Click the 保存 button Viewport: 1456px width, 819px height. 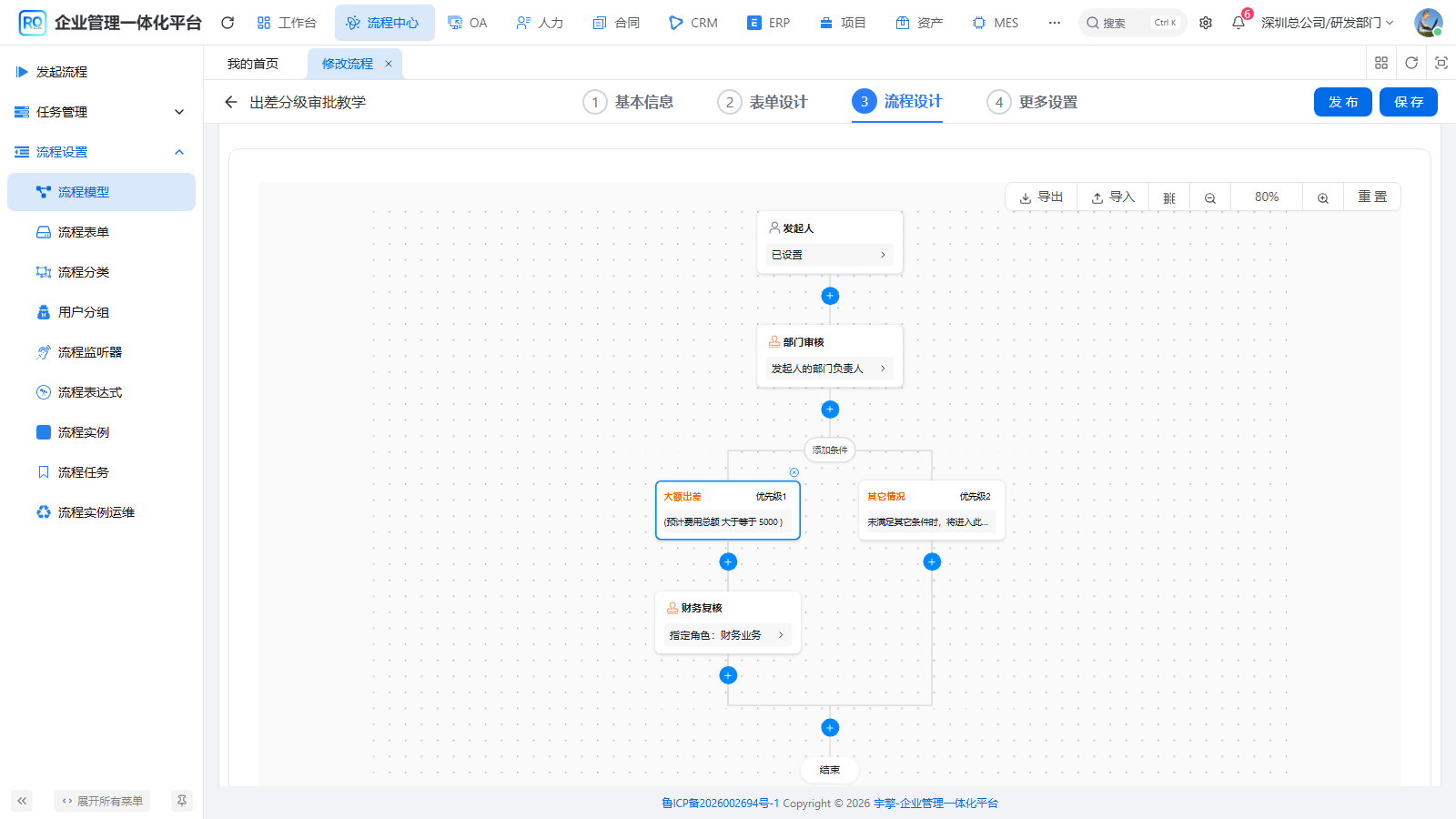pyautogui.click(x=1409, y=102)
